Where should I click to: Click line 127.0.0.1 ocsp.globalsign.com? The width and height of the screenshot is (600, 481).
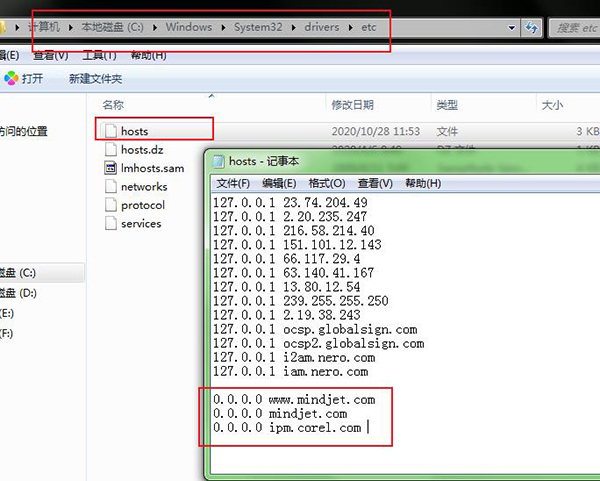tap(315, 329)
